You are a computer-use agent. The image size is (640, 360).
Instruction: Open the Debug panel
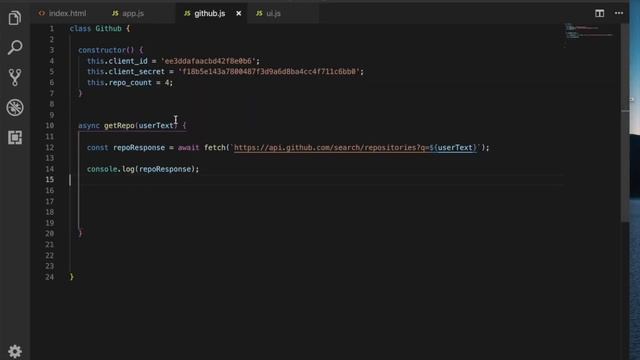pos(15,107)
